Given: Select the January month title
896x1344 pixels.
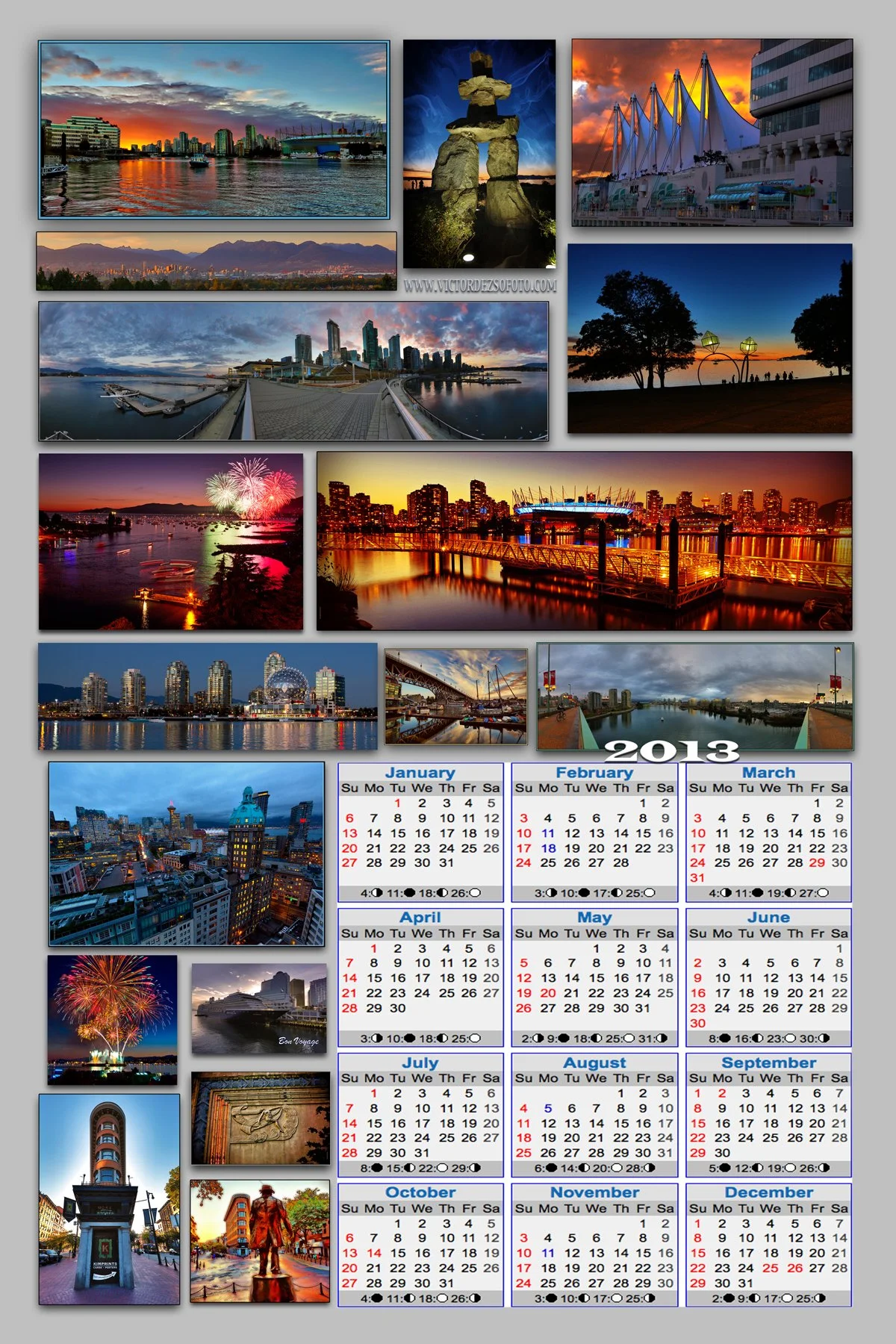Looking at the screenshot, I should click(420, 773).
